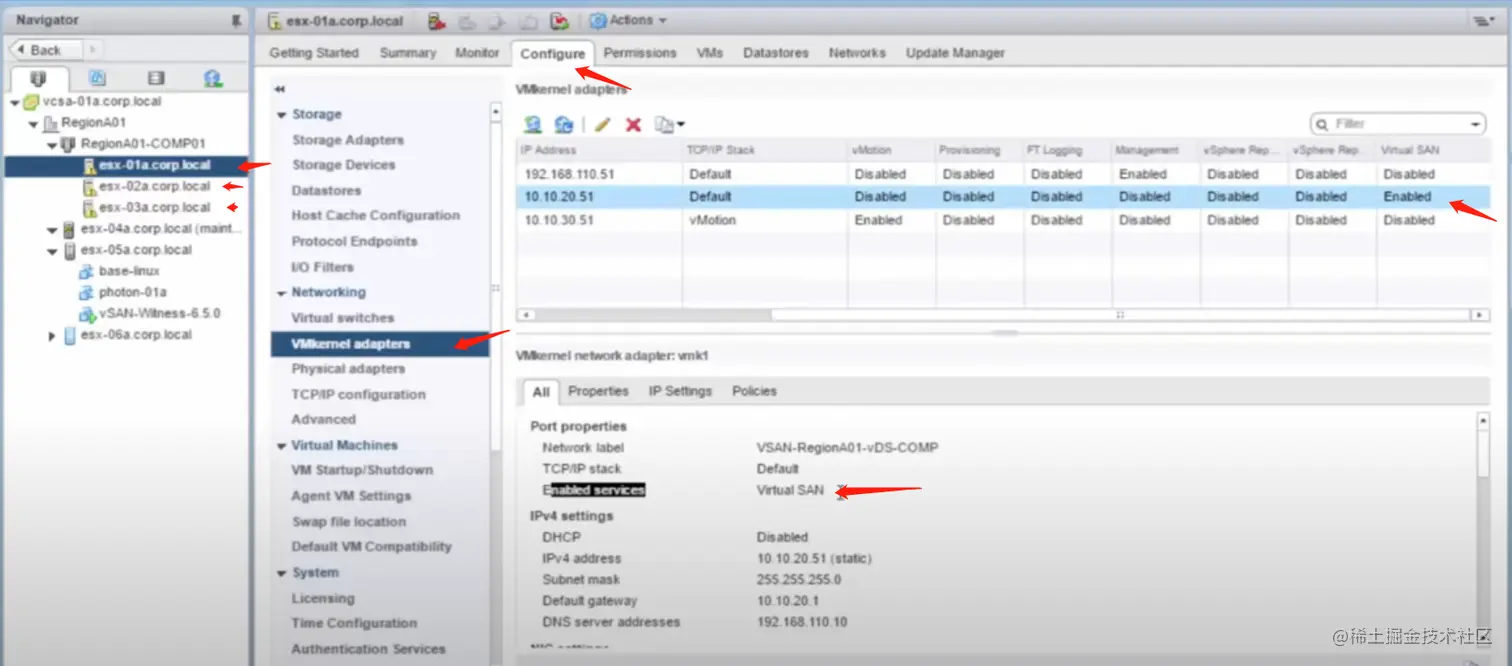This screenshot has height=666, width=1512.
Task: Collapse RegionA01-COMP01 cluster node
Action: pos(52,145)
